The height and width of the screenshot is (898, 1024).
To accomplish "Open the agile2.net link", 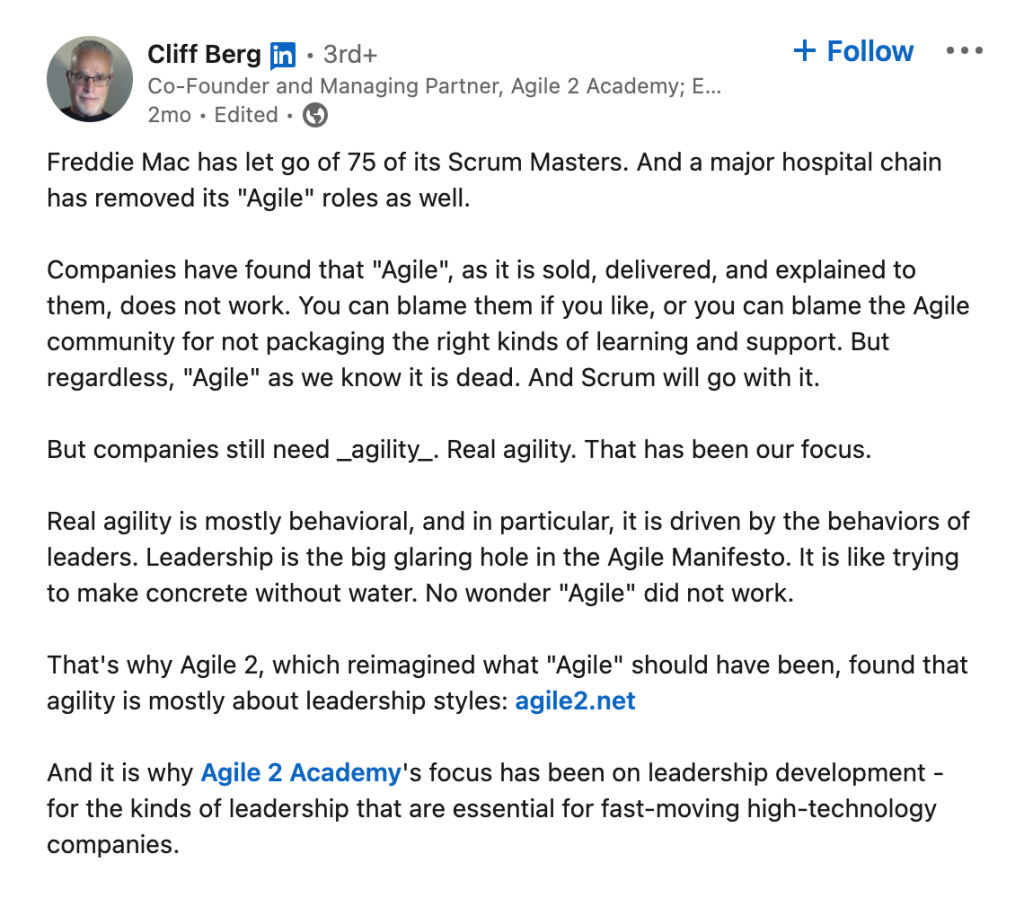I will (575, 701).
